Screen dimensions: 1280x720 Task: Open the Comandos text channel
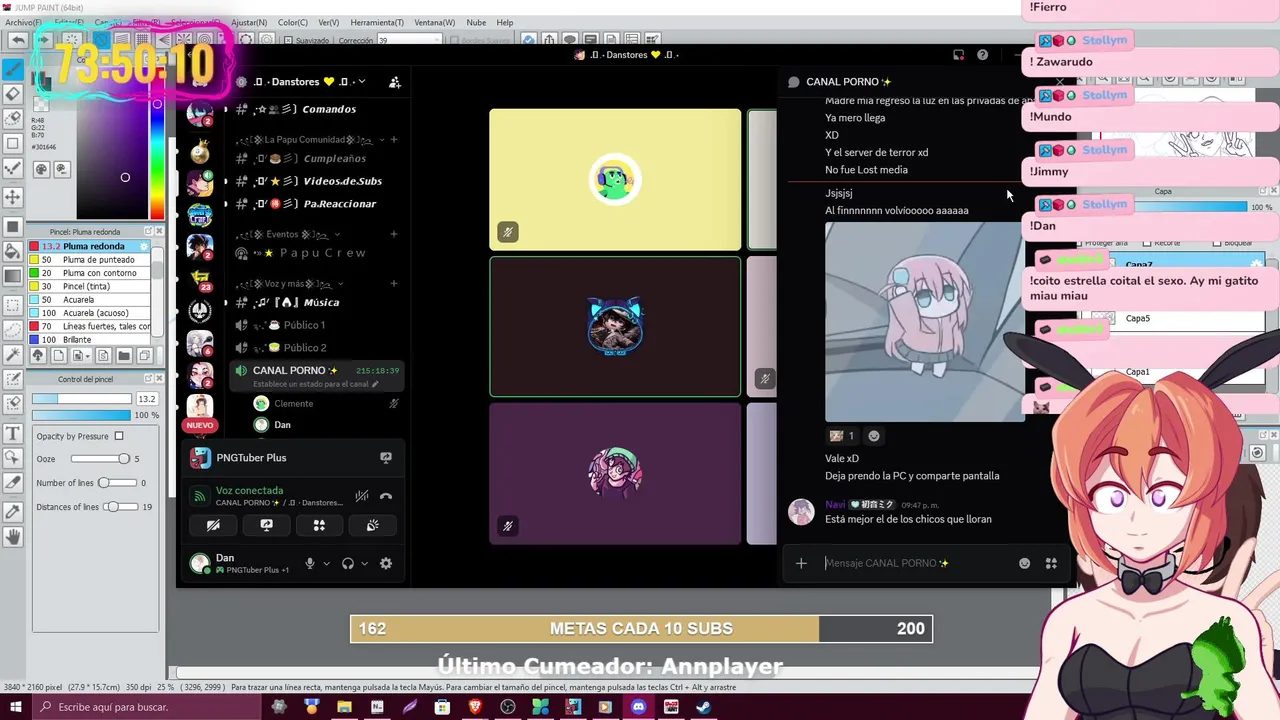pos(317,109)
